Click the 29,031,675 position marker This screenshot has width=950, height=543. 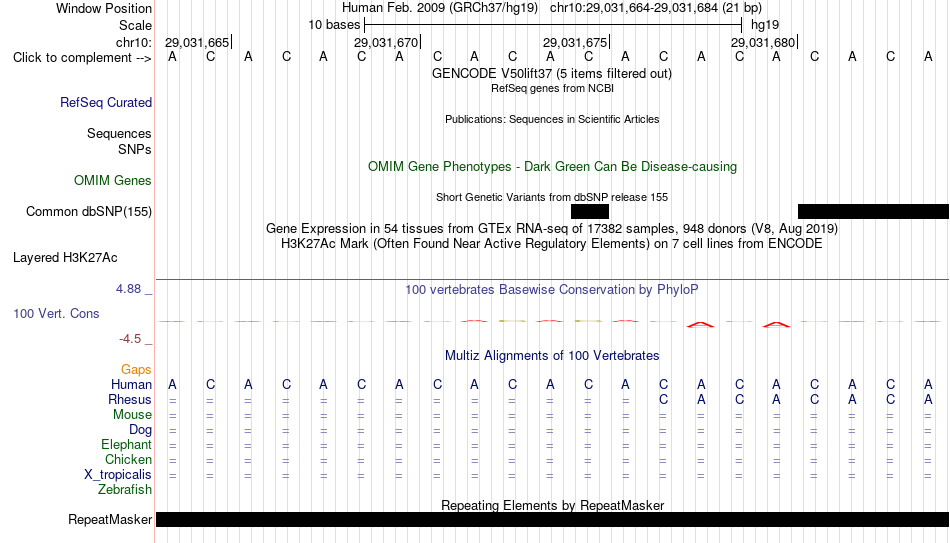point(576,42)
